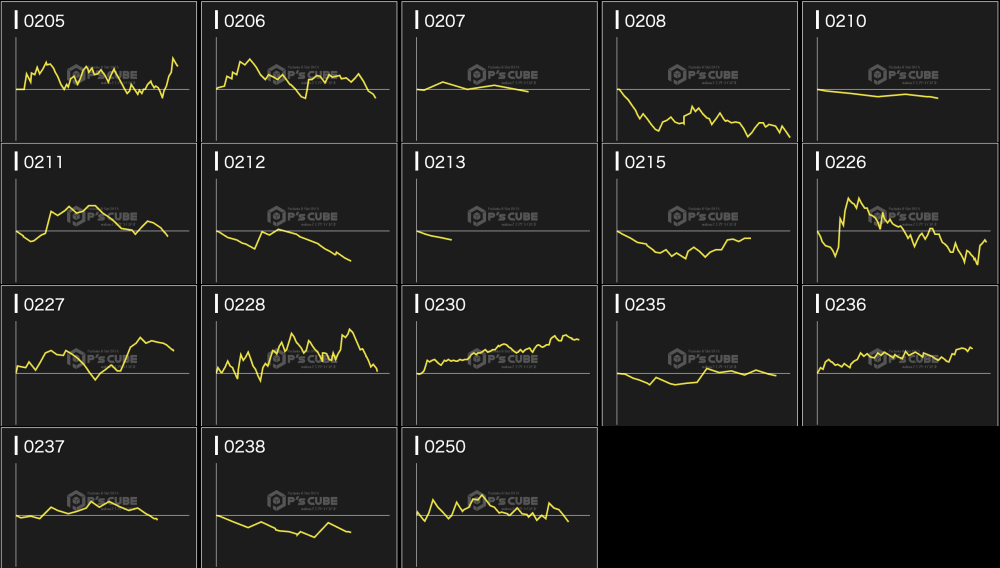The width and height of the screenshot is (1000, 568).
Task: Click the P's CUBE logo in panel 0210
Action: pyautogui.click(x=903, y=74)
